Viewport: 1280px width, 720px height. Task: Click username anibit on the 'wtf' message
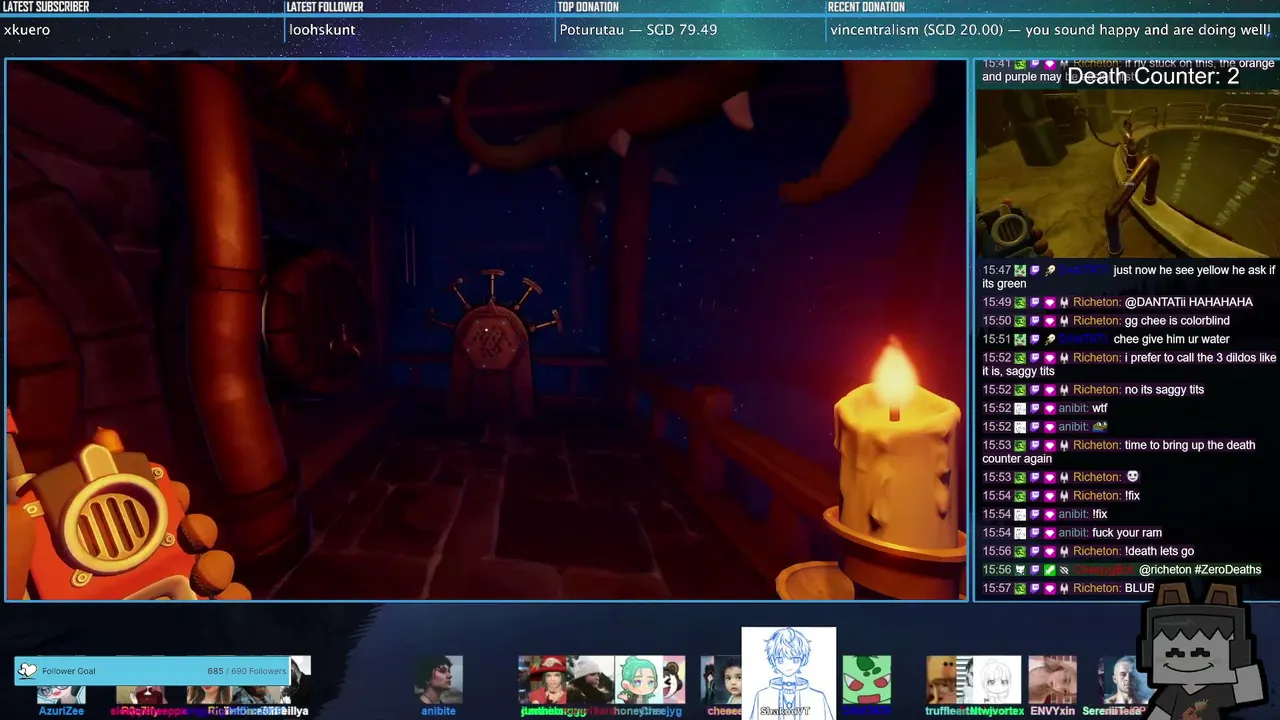click(x=1073, y=408)
